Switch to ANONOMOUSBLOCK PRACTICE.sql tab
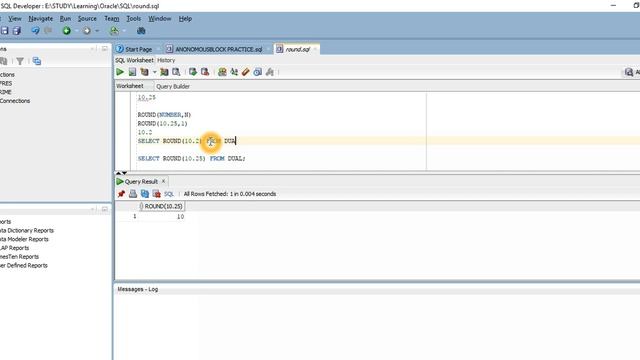Viewport: 640px width, 360px height. point(215,49)
